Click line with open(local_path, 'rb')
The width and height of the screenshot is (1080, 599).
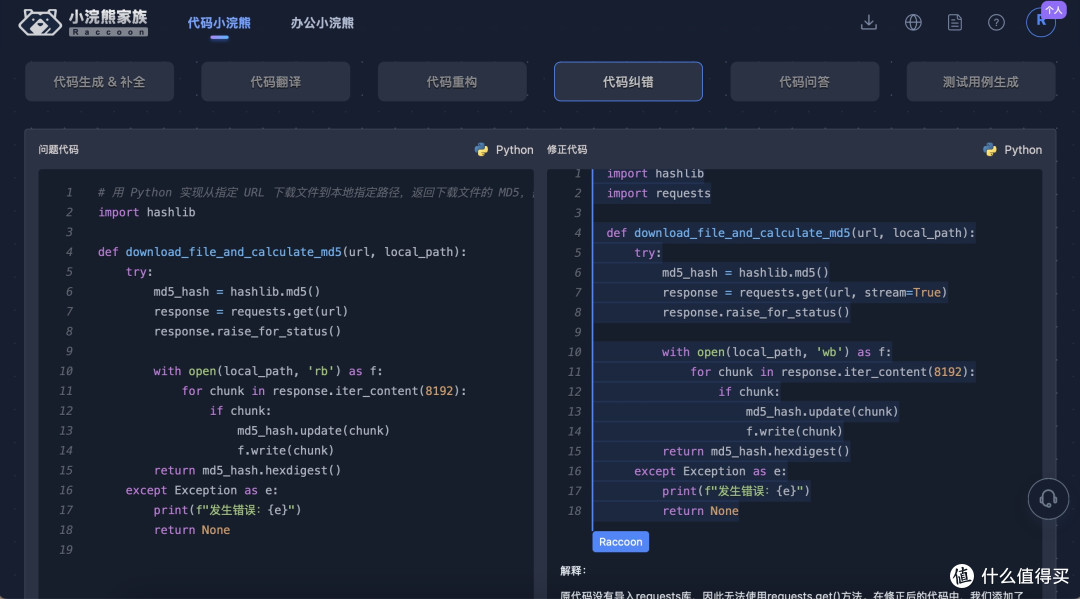(268, 371)
